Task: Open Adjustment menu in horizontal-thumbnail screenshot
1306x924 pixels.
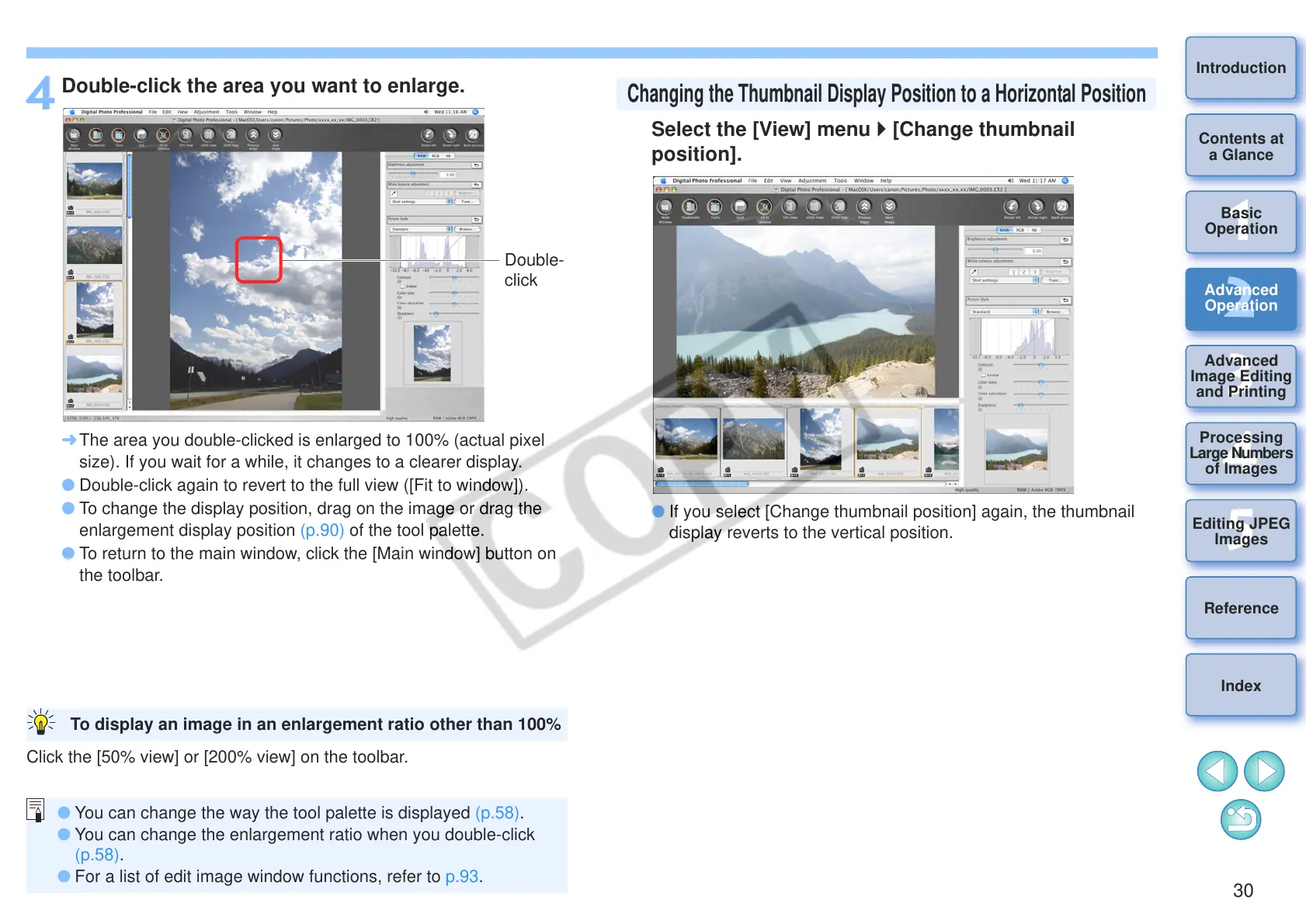Action: (x=812, y=181)
